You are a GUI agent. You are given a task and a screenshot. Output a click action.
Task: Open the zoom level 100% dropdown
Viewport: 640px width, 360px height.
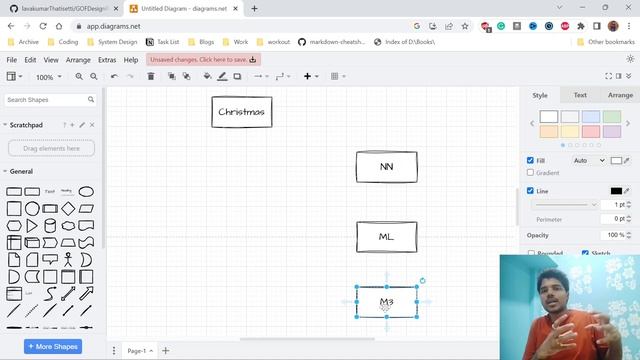pos(49,77)
